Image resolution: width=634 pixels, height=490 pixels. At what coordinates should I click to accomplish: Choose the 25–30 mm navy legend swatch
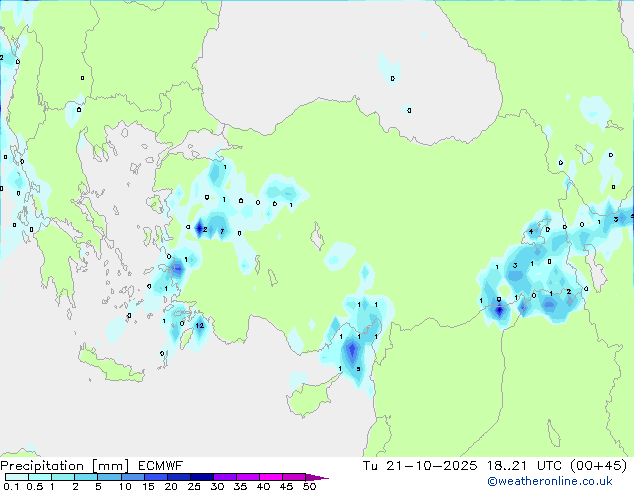point(201,477)
